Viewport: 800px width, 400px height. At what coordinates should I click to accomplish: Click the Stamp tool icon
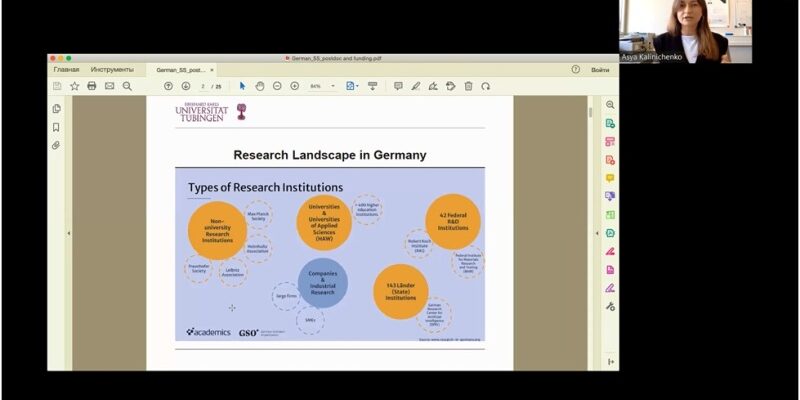pyautogui.click(x=451, y=86)
